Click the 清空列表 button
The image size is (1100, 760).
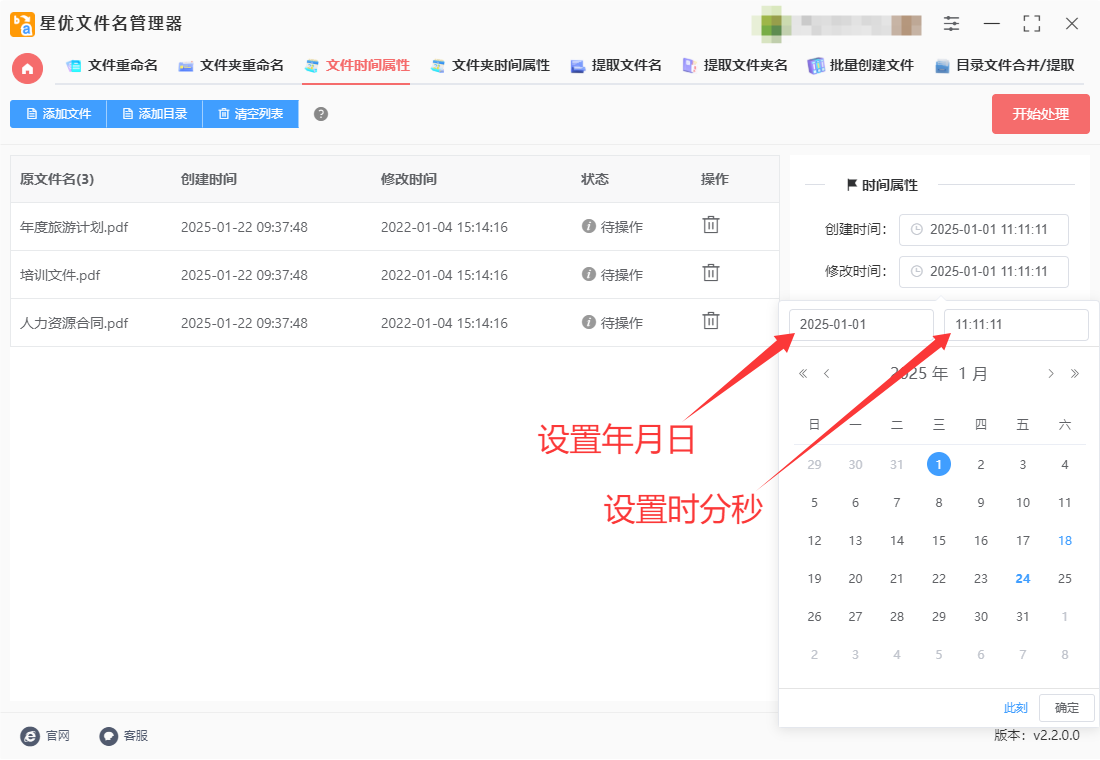point(250,114)
